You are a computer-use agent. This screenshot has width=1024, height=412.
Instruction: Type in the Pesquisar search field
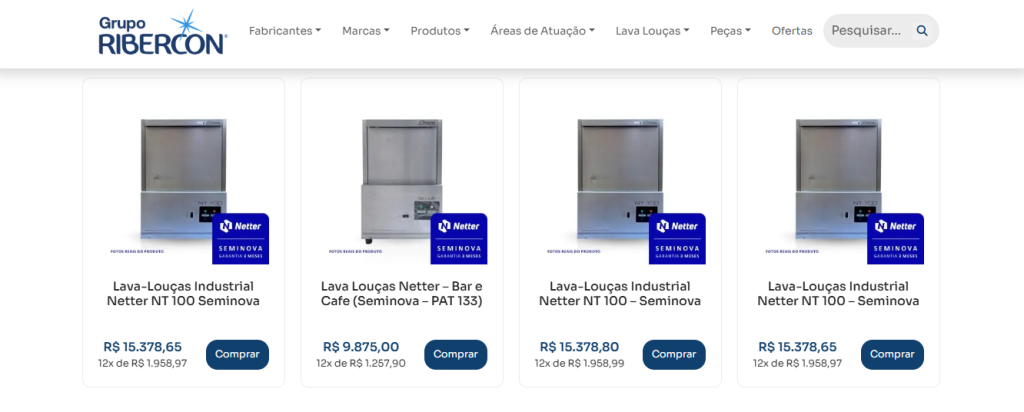(866, 31)
